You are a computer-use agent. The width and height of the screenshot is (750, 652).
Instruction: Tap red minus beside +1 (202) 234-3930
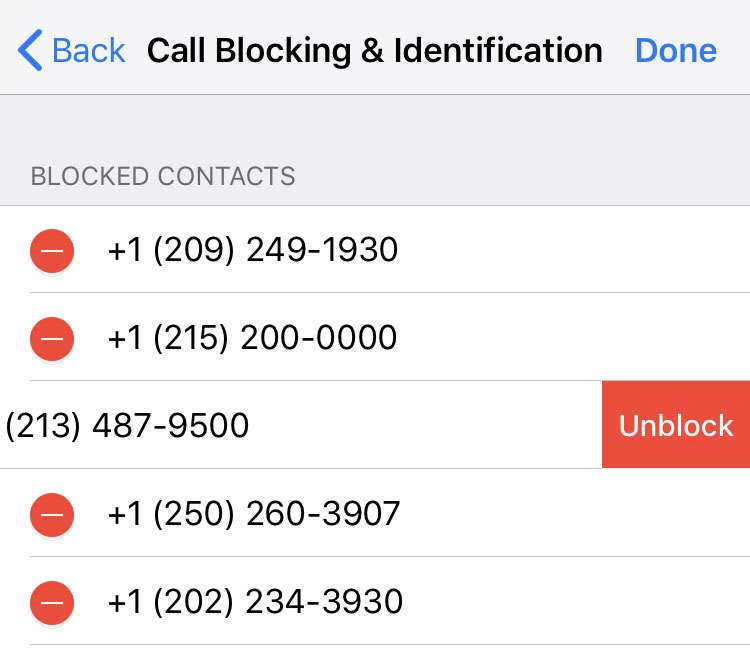52,602
